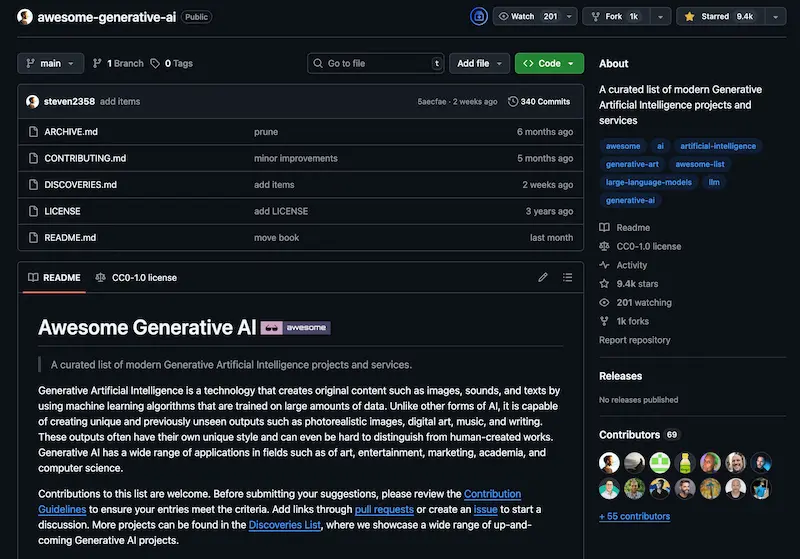Open the Add file dropdown
This screenshot has width=800, height=559.
tap(479, 63)
